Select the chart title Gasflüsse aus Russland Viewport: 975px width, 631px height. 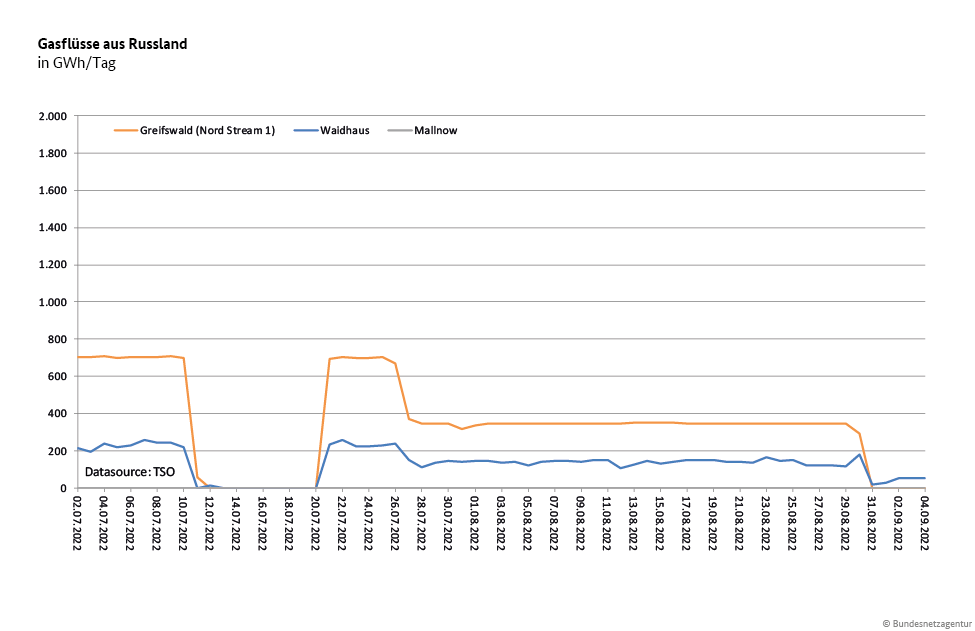[x=113, y=43]
